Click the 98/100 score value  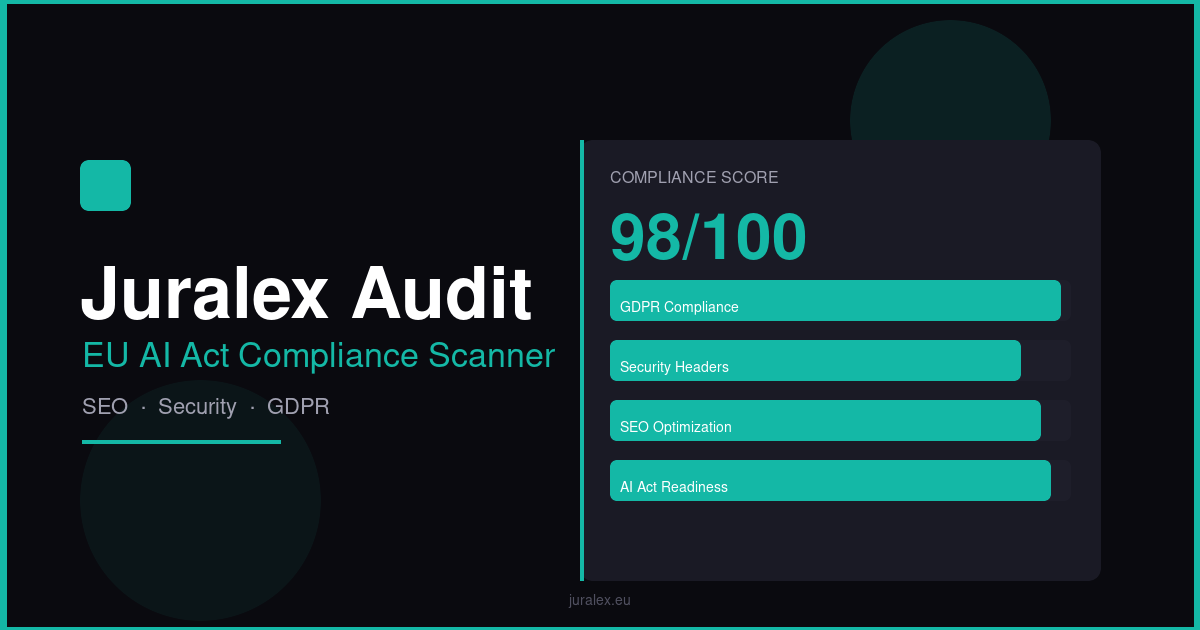pos(708,238)
